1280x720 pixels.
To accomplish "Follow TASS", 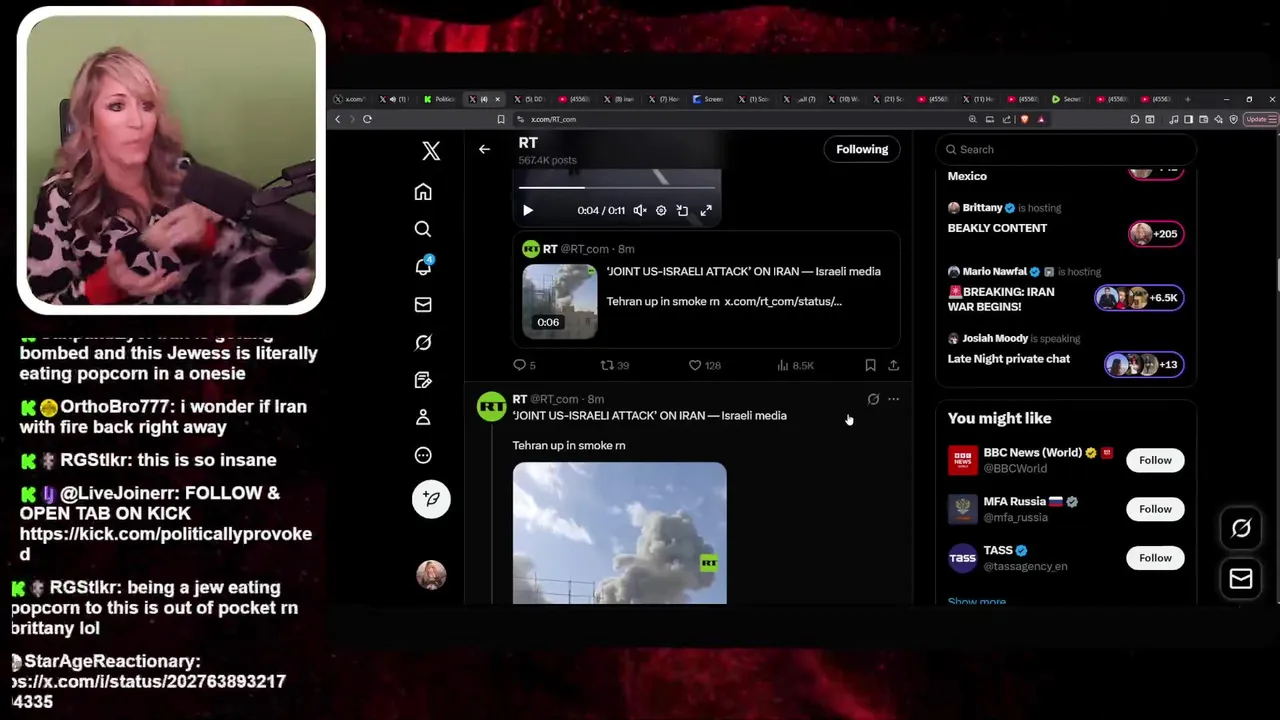I will pos(1155,558).
